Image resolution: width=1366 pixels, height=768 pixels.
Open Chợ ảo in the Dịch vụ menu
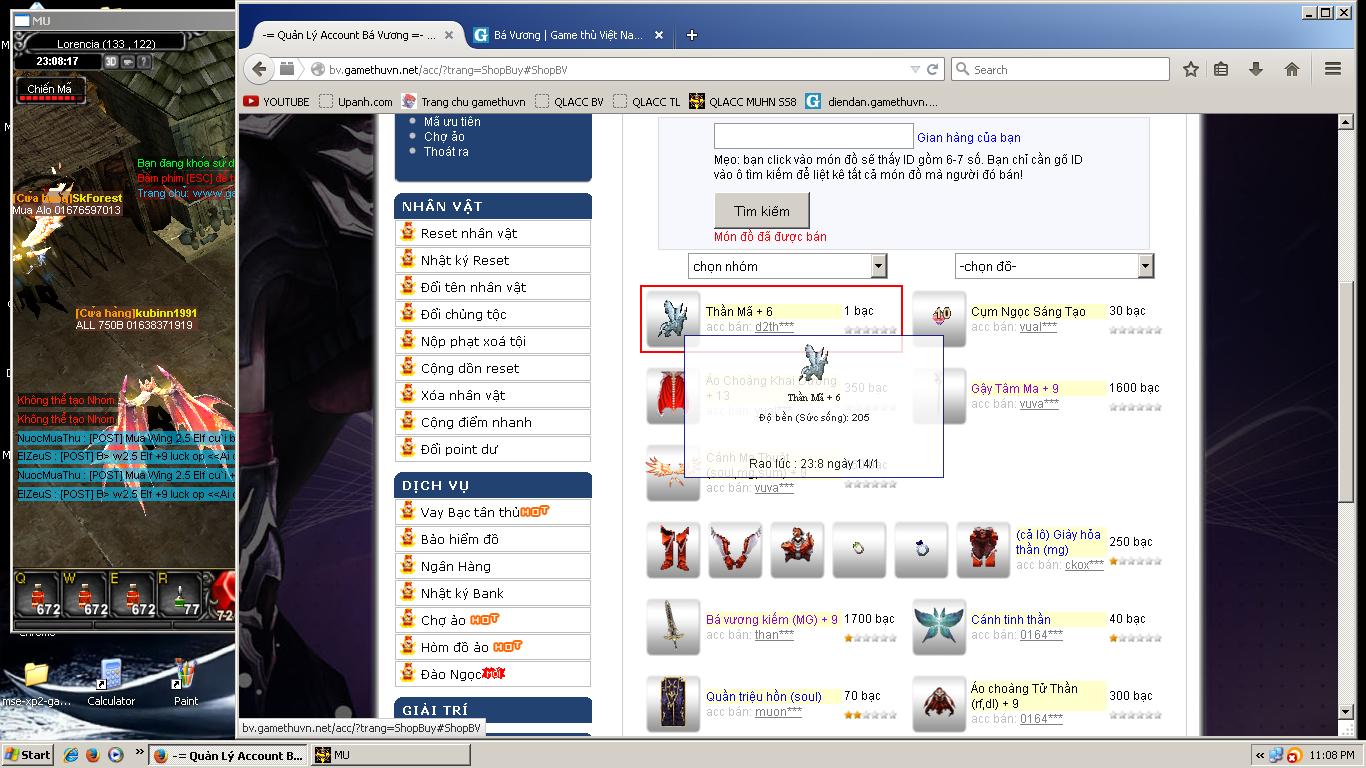point(493,620)
